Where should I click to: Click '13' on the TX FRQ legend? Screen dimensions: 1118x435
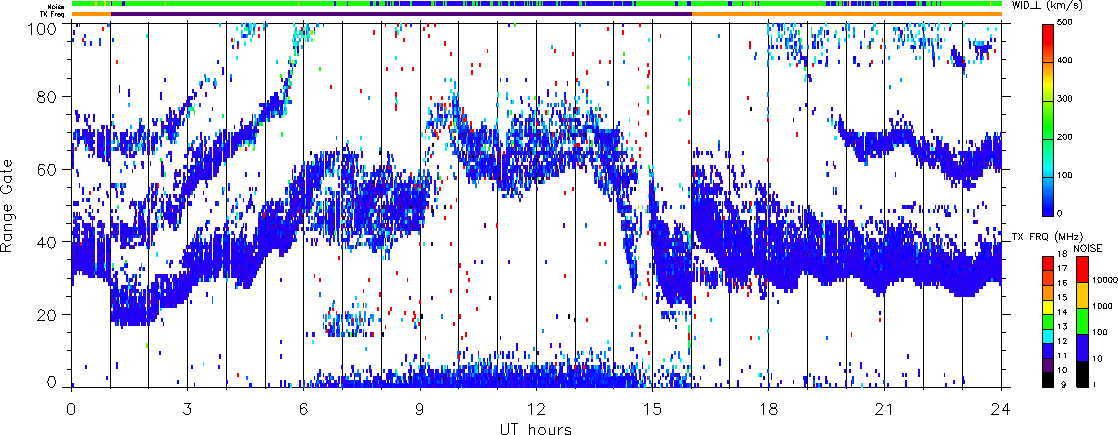pos(1060,327)
